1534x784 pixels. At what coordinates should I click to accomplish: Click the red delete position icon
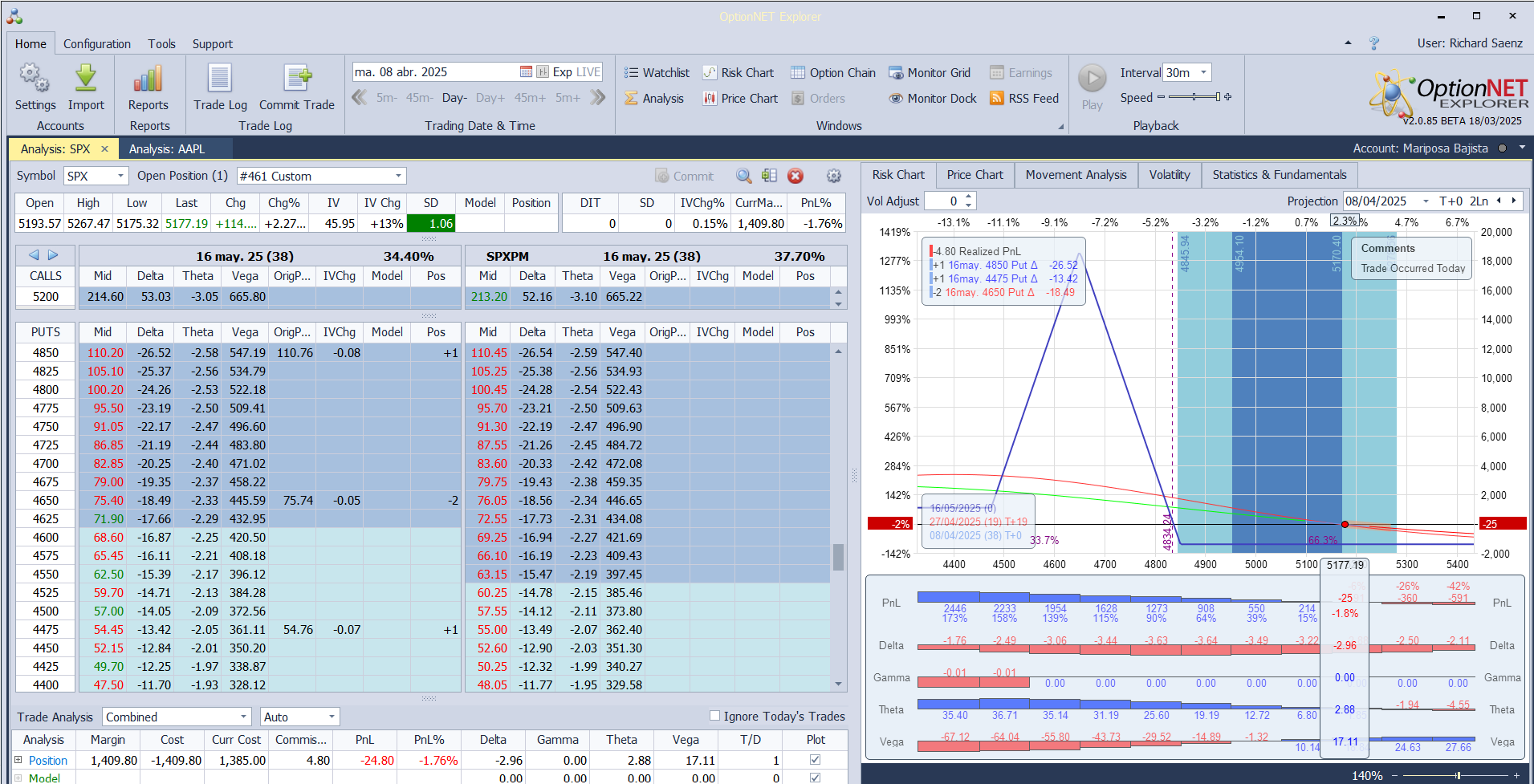(x=795, y=176)
